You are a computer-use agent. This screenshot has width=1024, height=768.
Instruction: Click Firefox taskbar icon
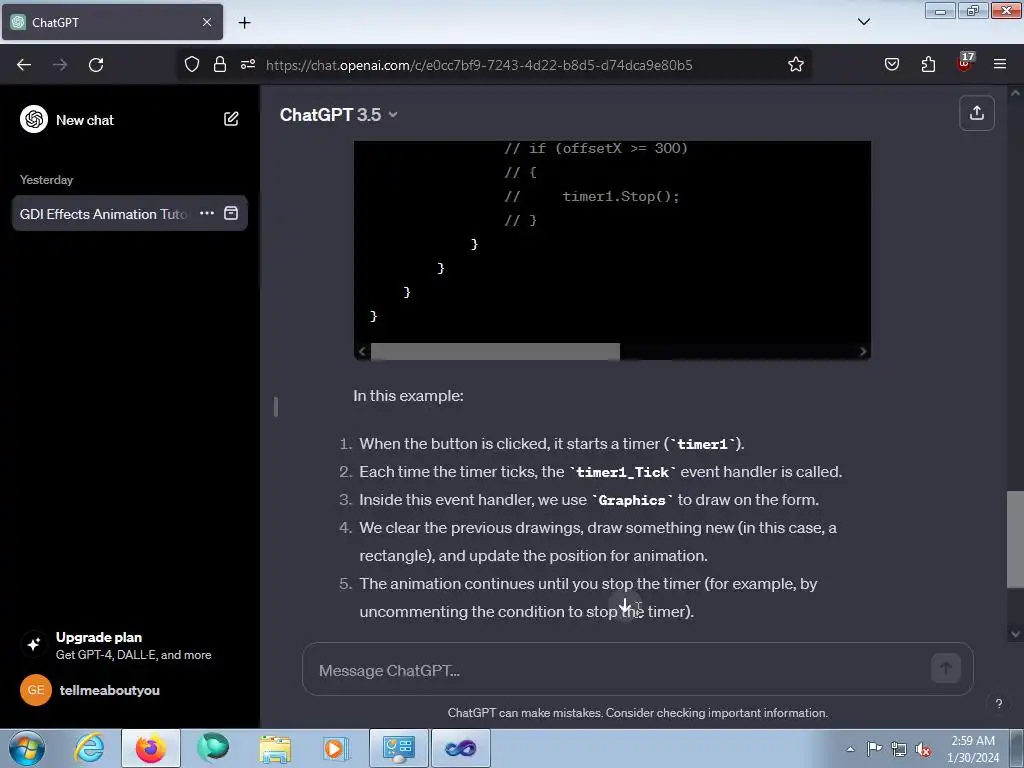coord(151,748)
